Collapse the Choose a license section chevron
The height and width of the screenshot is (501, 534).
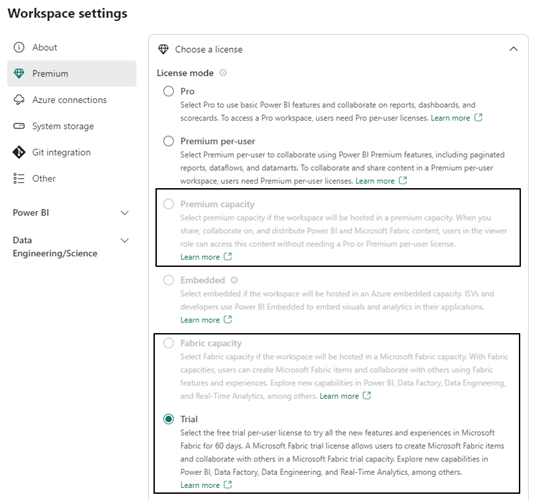click(x=514, y=49)
